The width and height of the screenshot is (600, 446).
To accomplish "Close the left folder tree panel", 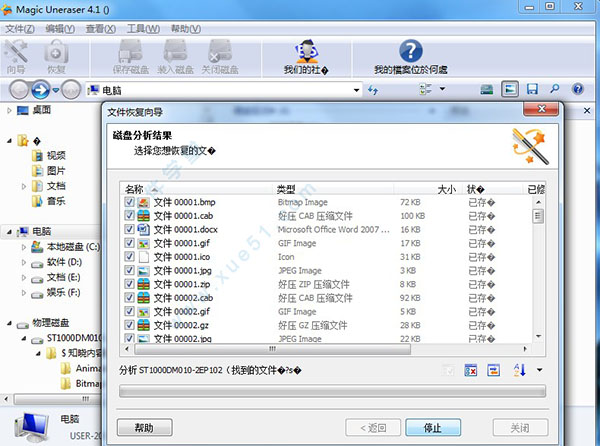I will (x=587, y=111).
